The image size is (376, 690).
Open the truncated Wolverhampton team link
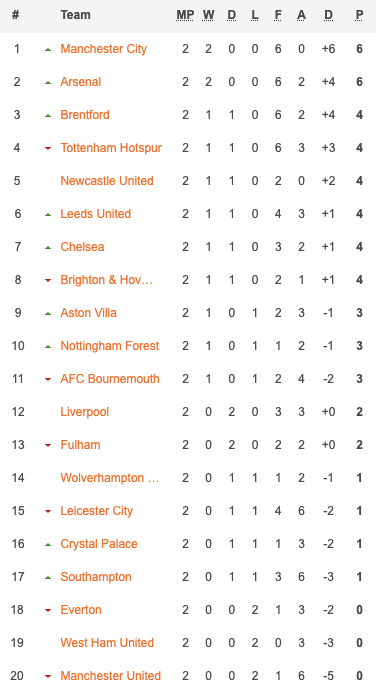(110, 478)
